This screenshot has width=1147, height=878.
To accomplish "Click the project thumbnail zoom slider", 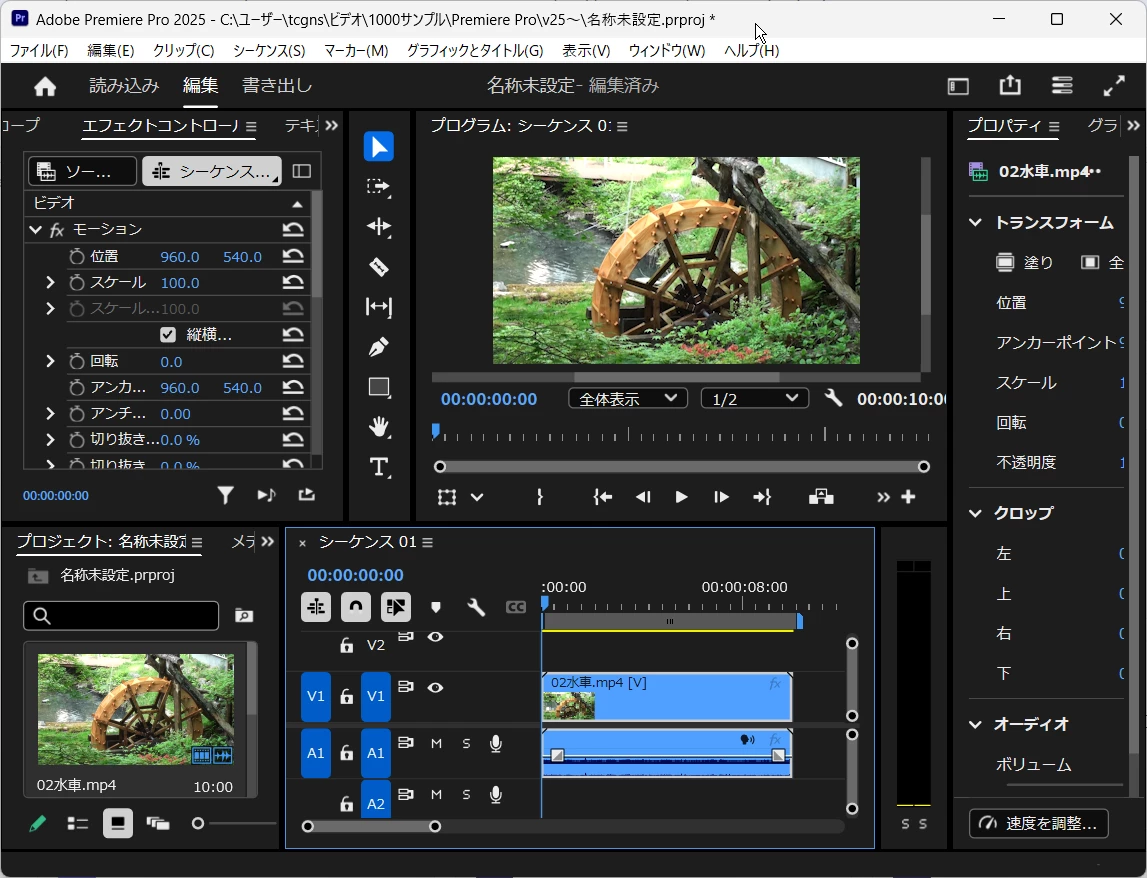I will coord(198,823).
